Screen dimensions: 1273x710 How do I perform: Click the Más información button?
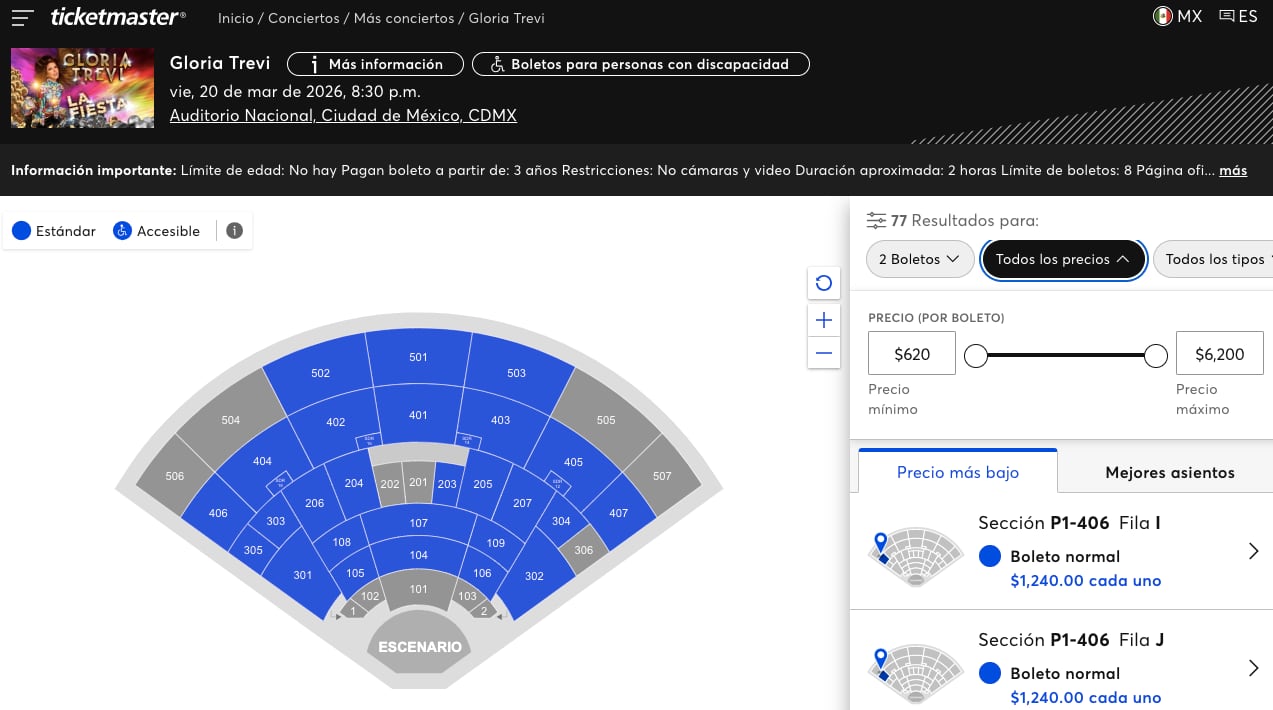(x=374, y=63)
